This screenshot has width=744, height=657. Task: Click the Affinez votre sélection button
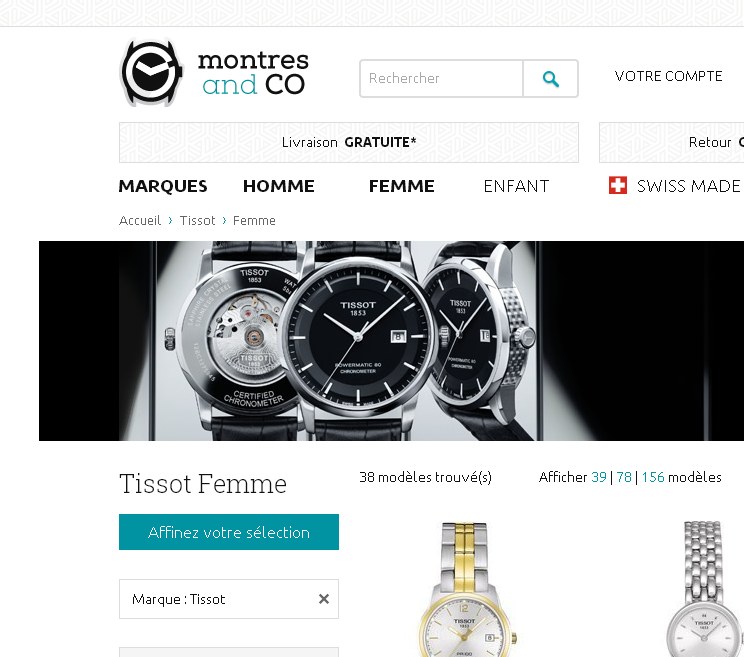click(x=229, y=532)
